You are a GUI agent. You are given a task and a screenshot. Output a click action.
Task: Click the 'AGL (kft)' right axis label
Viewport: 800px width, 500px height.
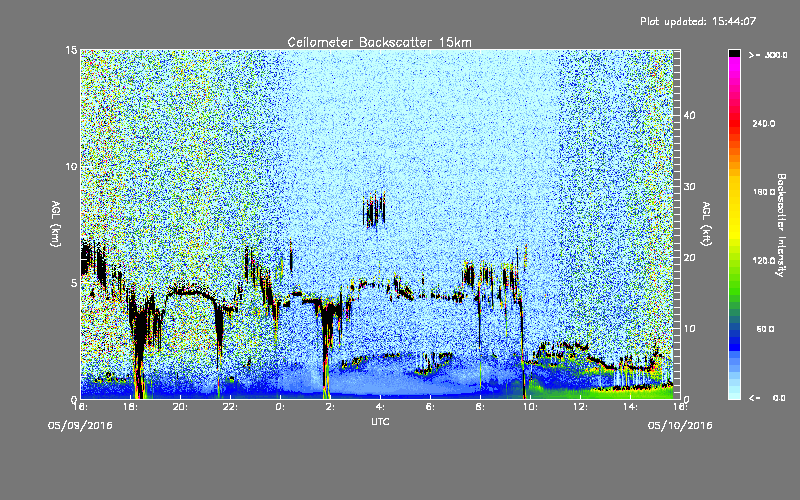pyautogui.click(x=706, y=223)
